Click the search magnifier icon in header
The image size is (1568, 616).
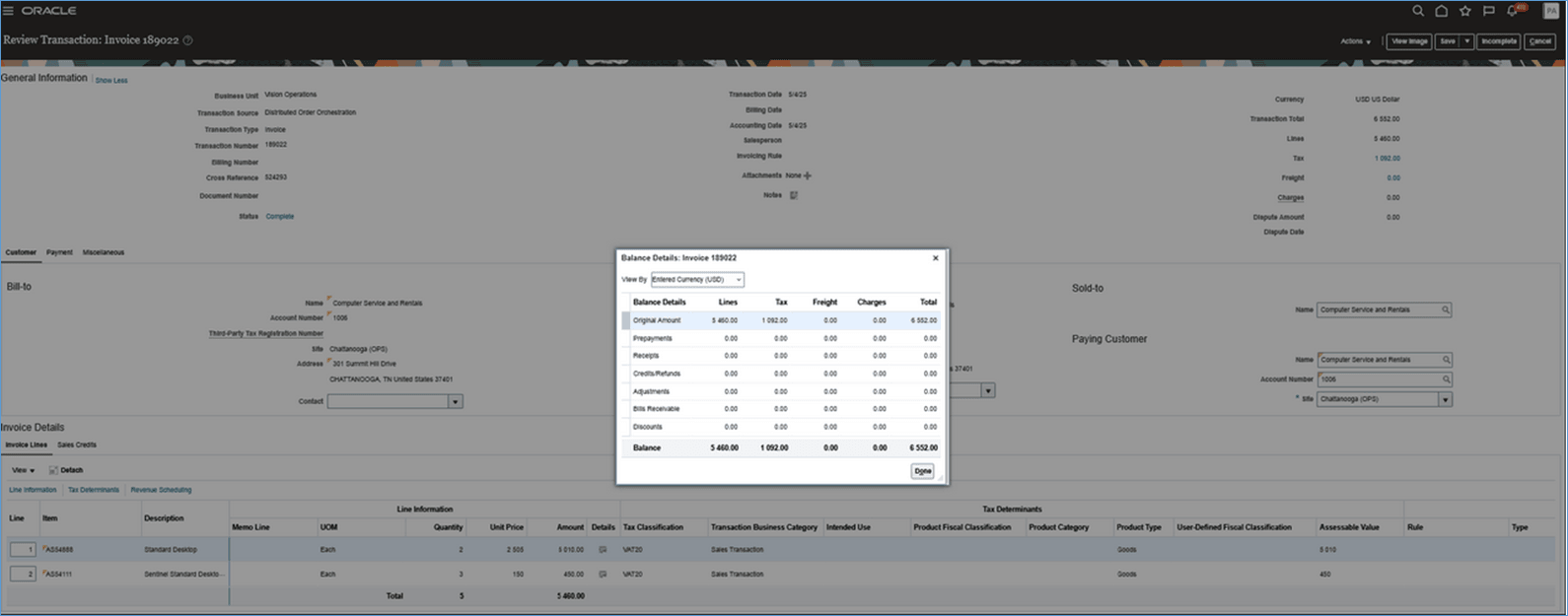pos(1418,11)
